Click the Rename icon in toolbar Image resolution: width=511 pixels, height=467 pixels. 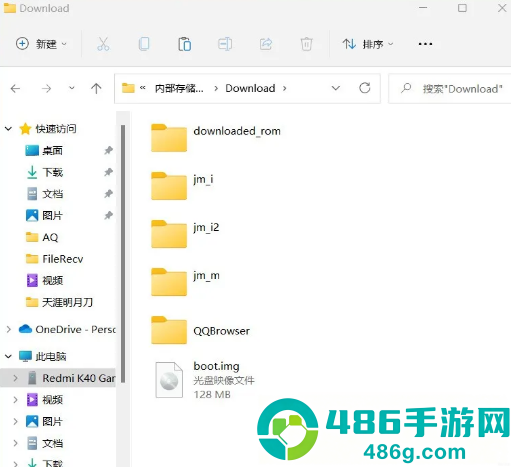pyautogui.click(x=225, y=44)
